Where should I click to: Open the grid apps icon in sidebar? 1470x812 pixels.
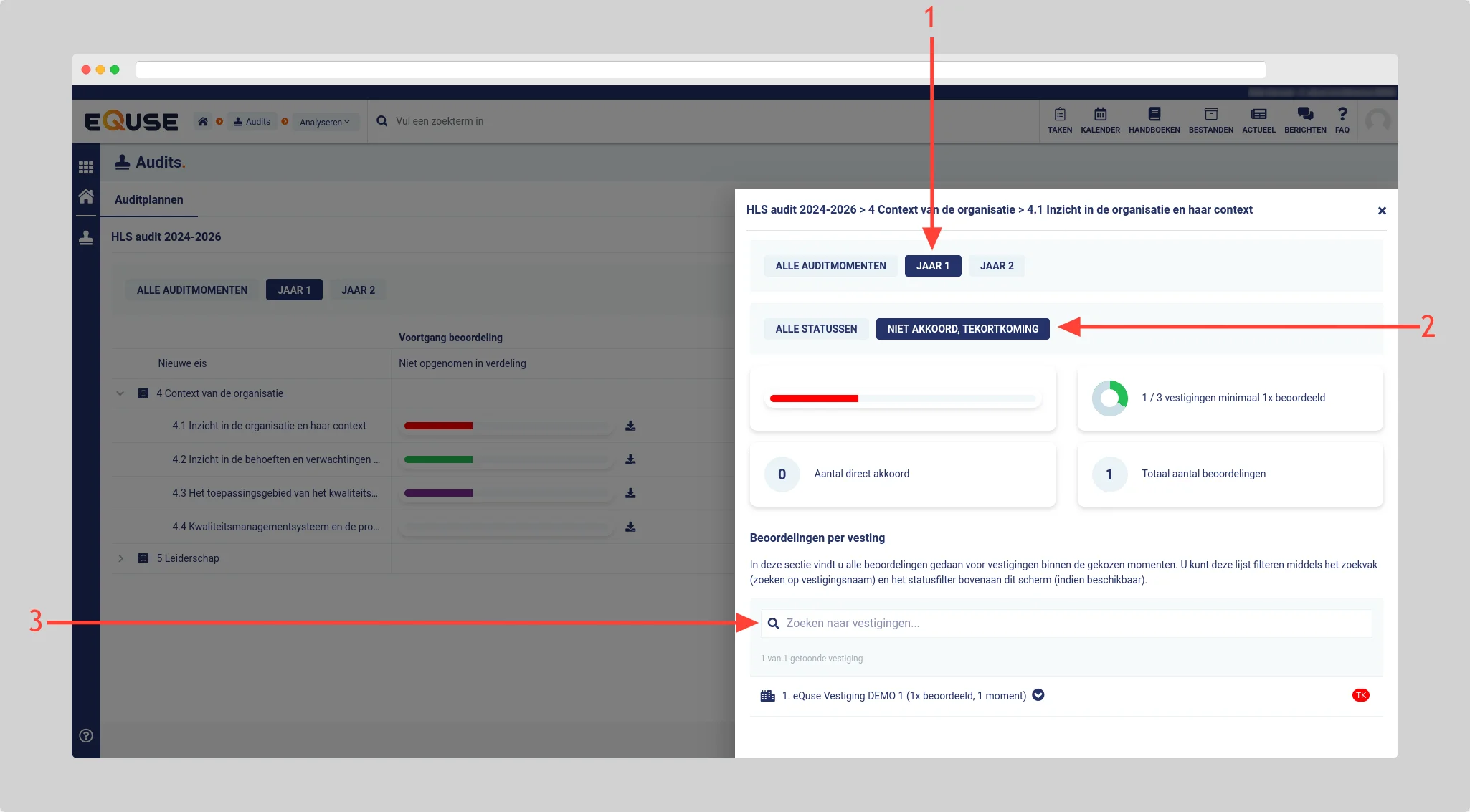point(86,168)
